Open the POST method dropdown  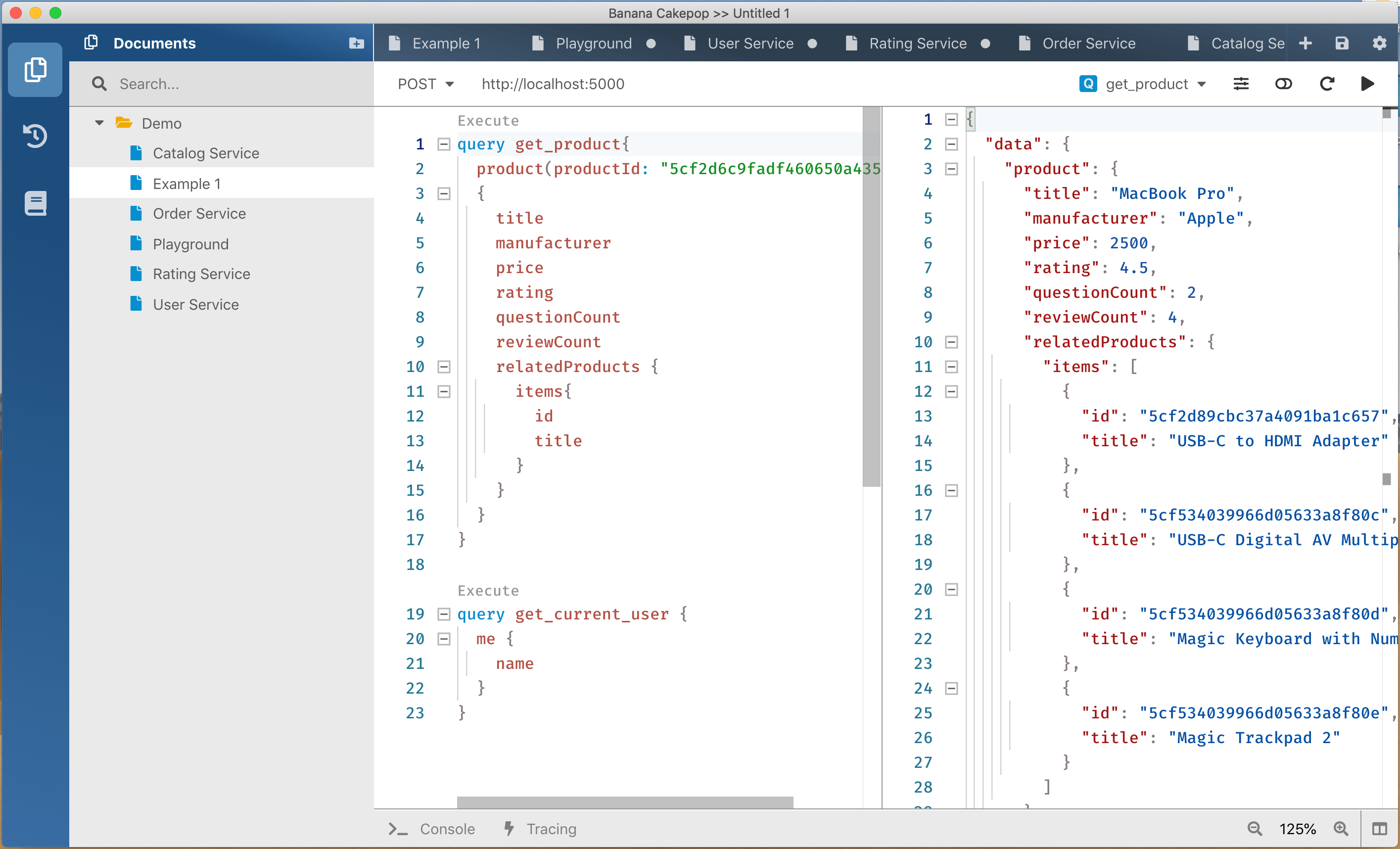point(426,84)
